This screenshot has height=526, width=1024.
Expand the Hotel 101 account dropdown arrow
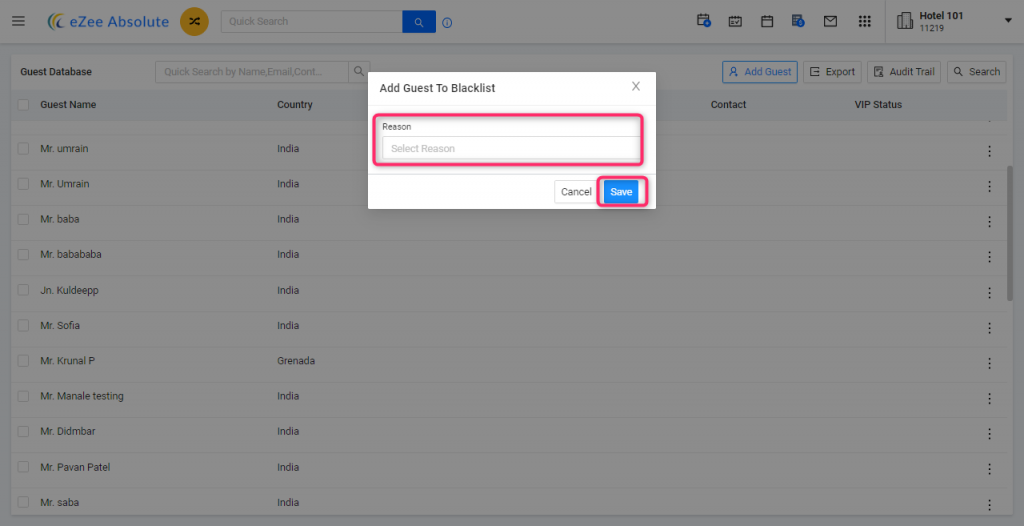(1008, 21)
